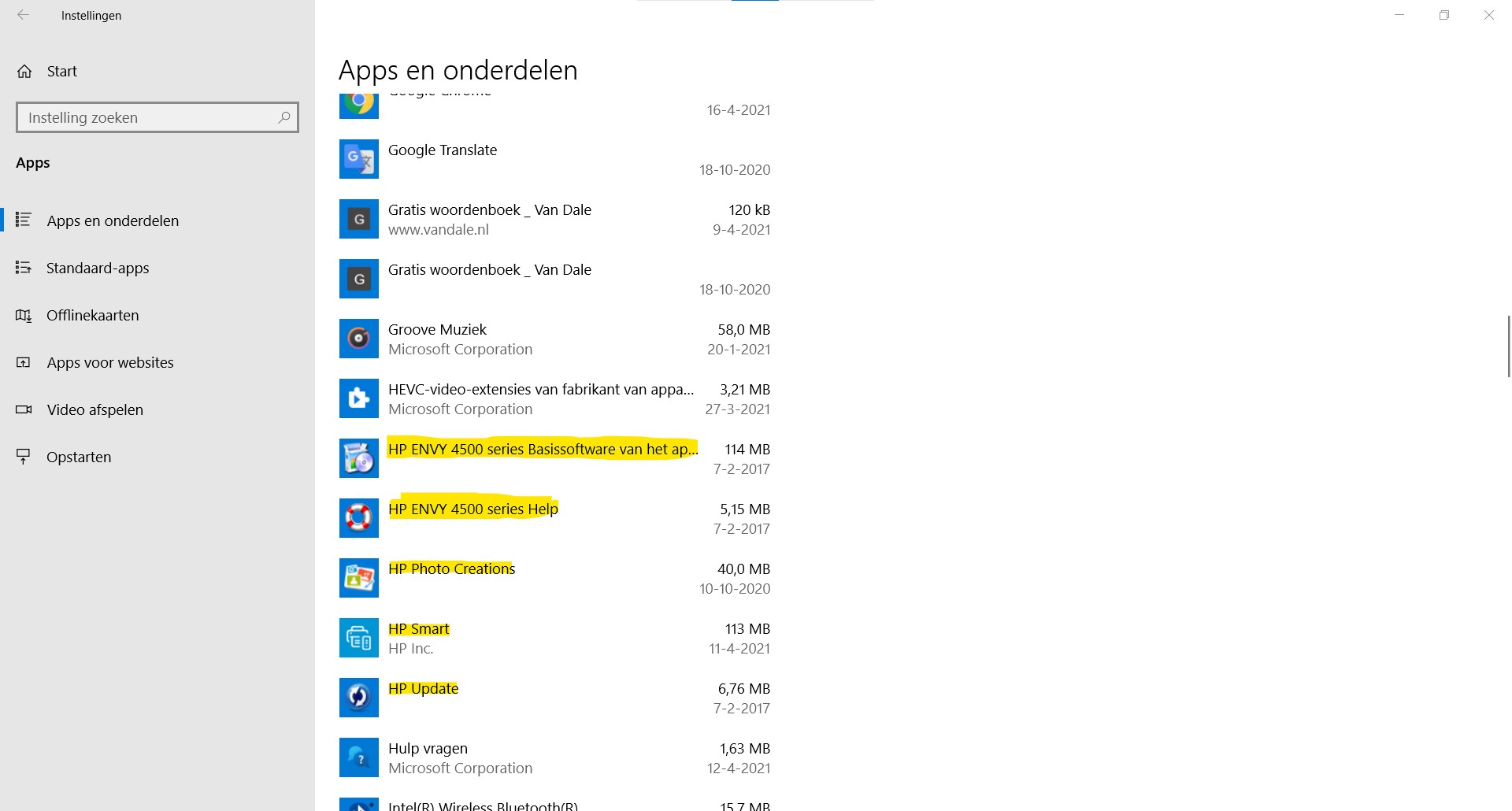Select HP Photo Creations entry name
The width and height of the screenshot is (1512, 811).
click(x=451, y=568)
